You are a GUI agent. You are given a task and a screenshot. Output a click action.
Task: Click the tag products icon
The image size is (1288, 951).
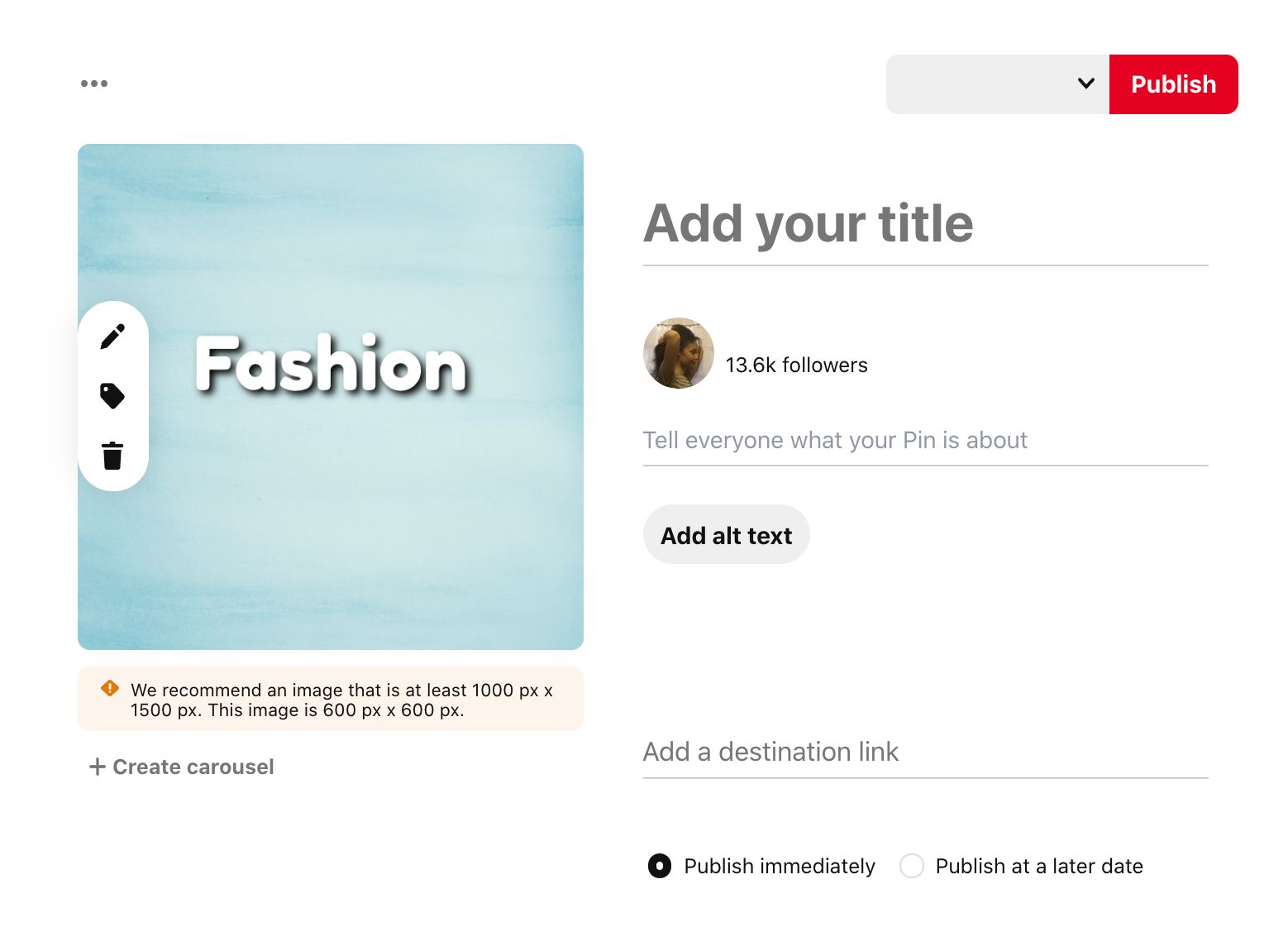(x=112, y=396)
